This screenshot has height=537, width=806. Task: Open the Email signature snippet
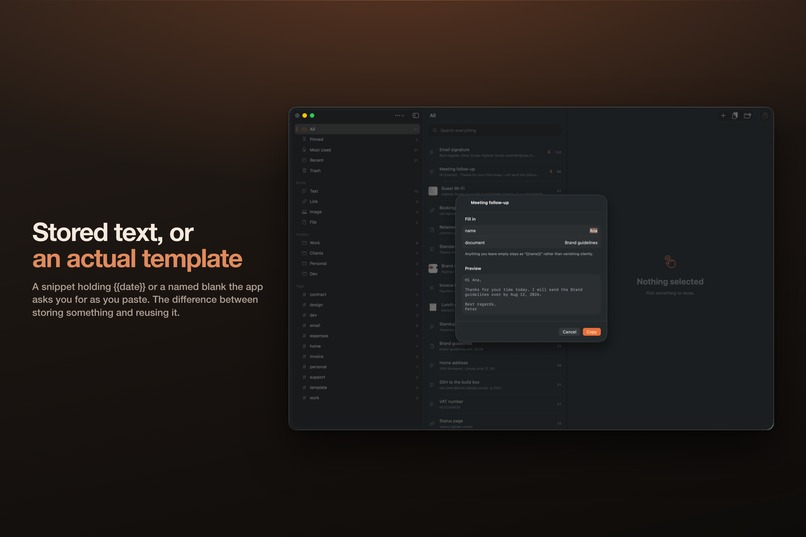coord(495,152)
